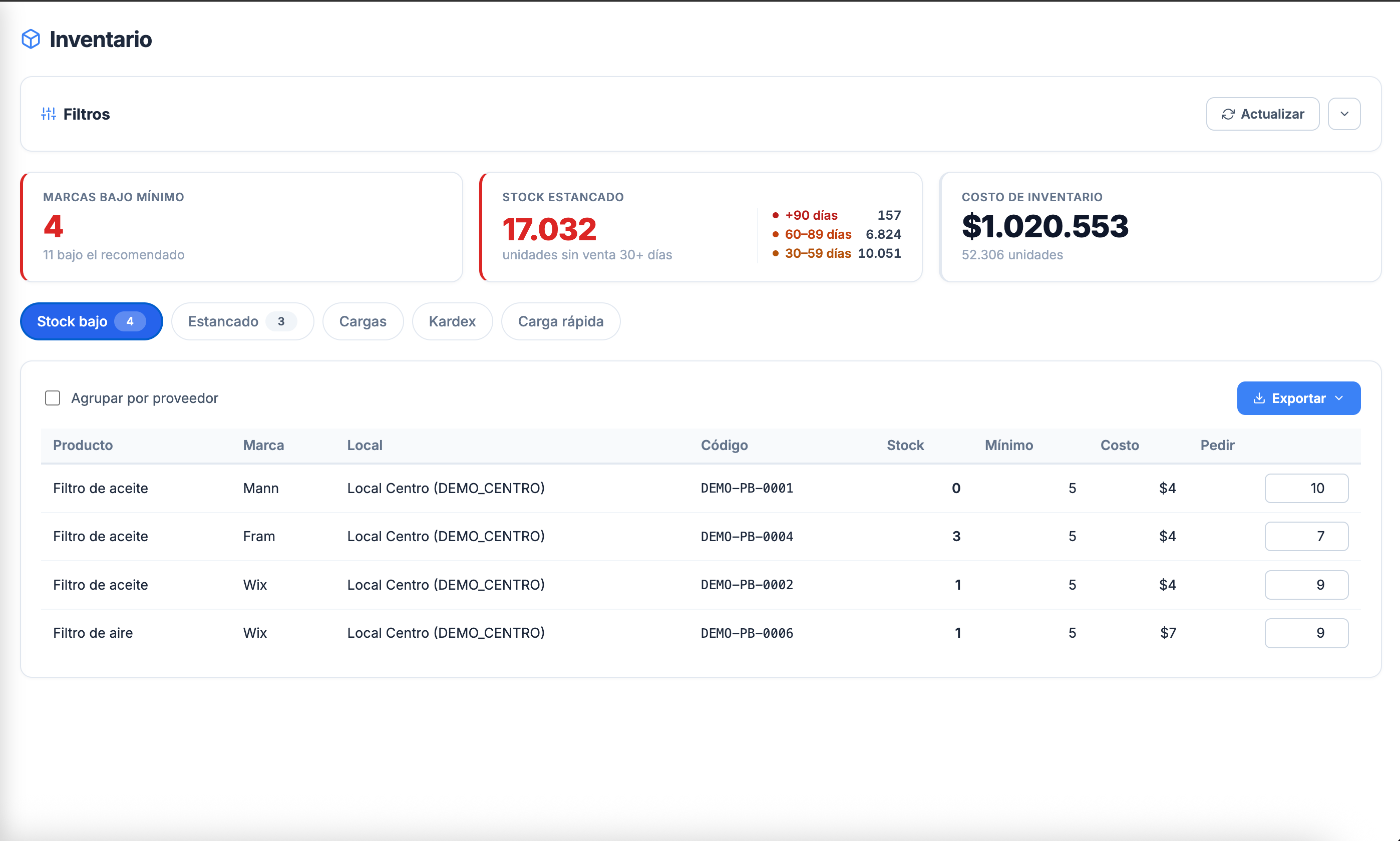Click the Actualizar button
Viewport: 1400px width, 841px height.
(x=1262, y=114)
